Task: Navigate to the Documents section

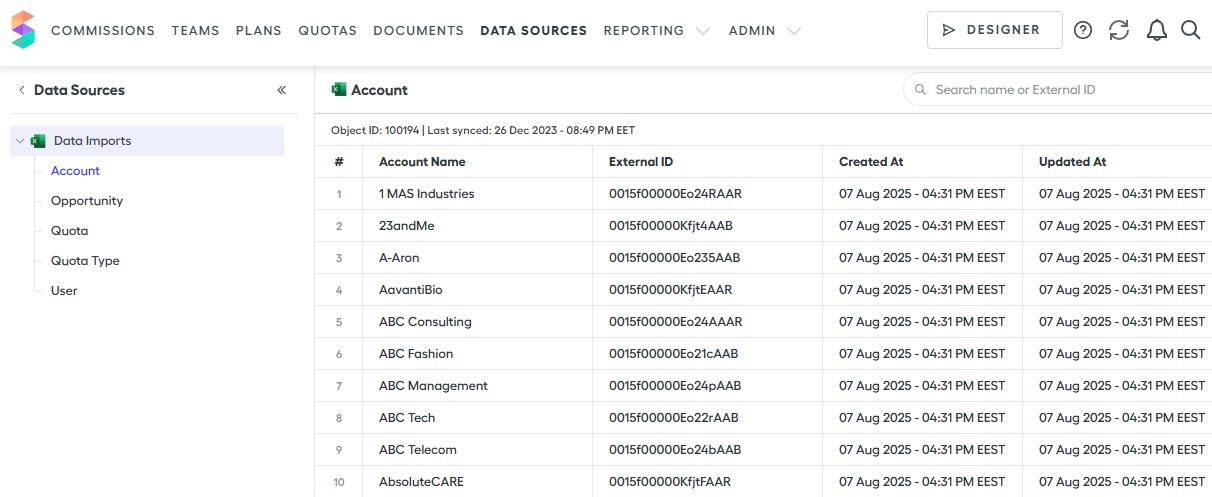Action: 418,31
